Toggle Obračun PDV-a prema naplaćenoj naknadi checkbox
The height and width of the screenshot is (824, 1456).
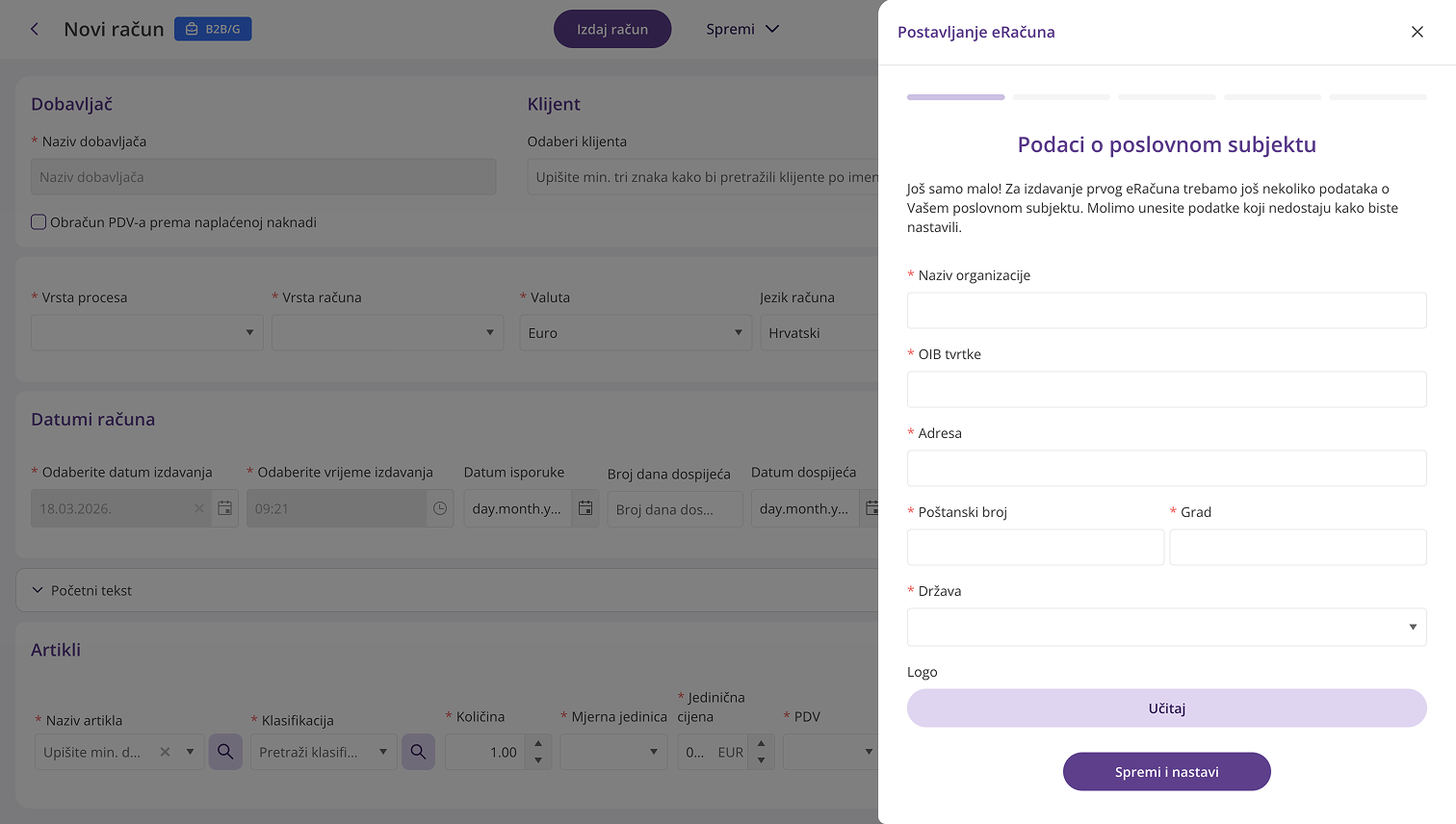click(x=39, y=222)
